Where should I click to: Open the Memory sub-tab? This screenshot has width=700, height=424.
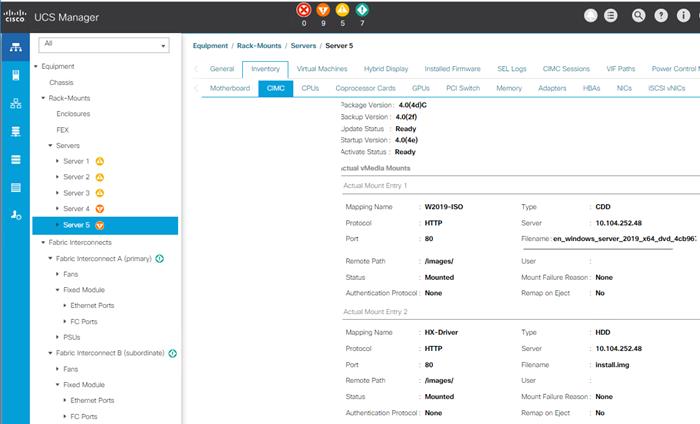point(509,88)
